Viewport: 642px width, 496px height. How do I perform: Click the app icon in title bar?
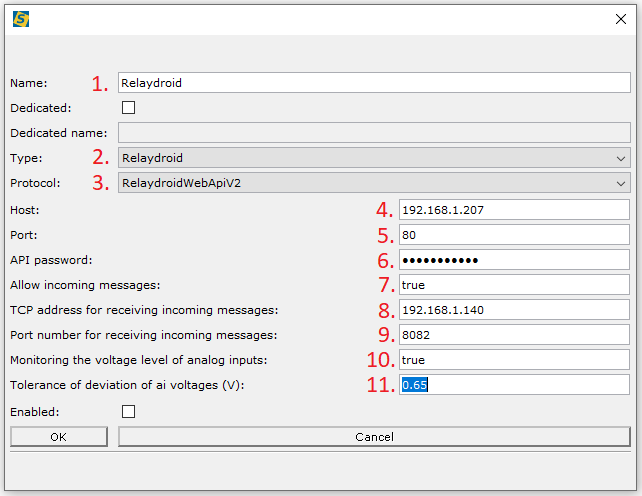[20, 19]
